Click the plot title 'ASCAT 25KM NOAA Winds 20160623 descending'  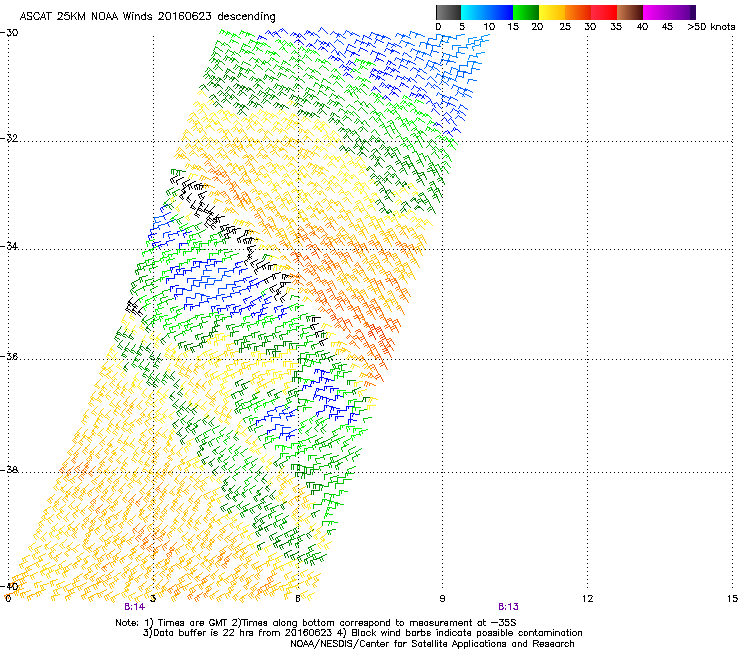coord(147,17)
